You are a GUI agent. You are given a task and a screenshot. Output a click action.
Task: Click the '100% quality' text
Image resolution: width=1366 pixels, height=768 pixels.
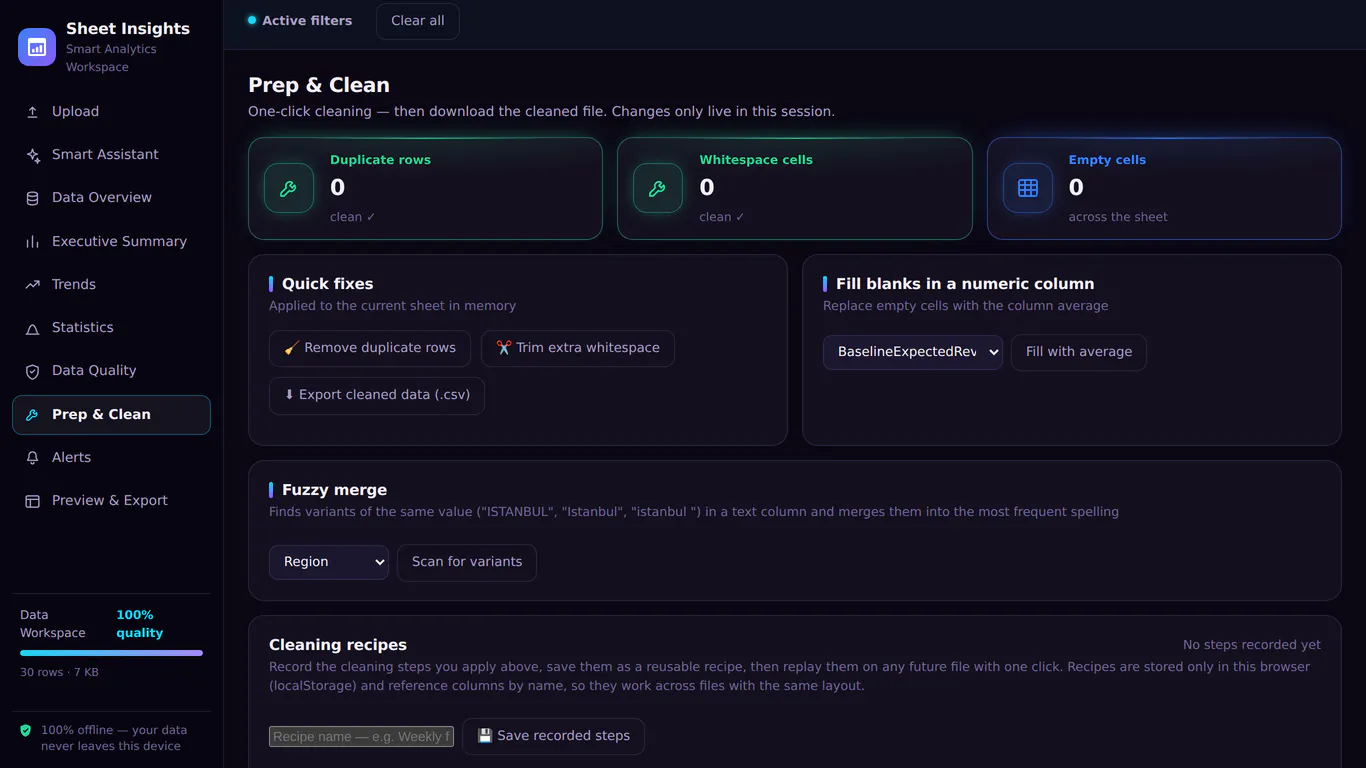pyautogui.click(x=140, y=625)
